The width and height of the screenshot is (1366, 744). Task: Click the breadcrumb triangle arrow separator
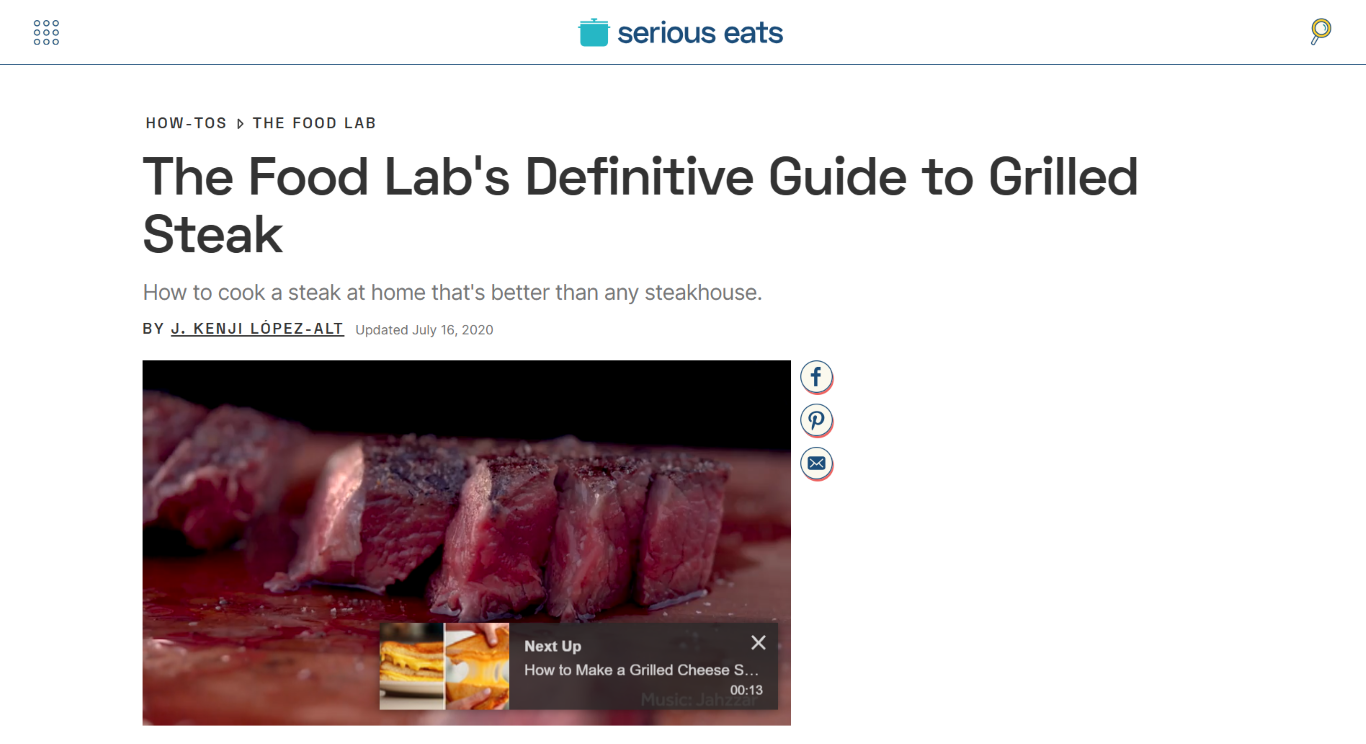tap(240, 124)
